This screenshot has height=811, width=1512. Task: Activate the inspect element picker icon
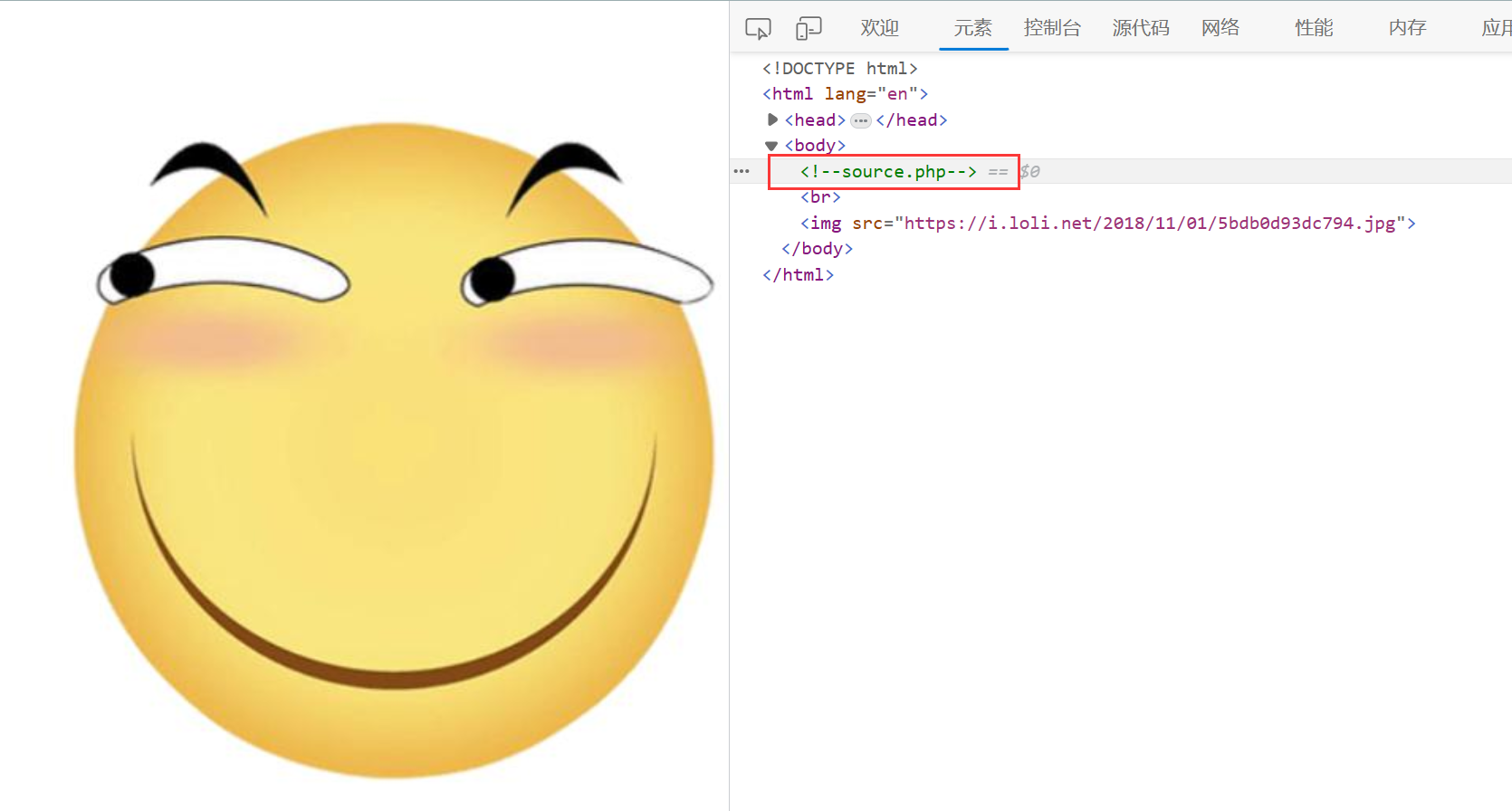click(758, 29)
